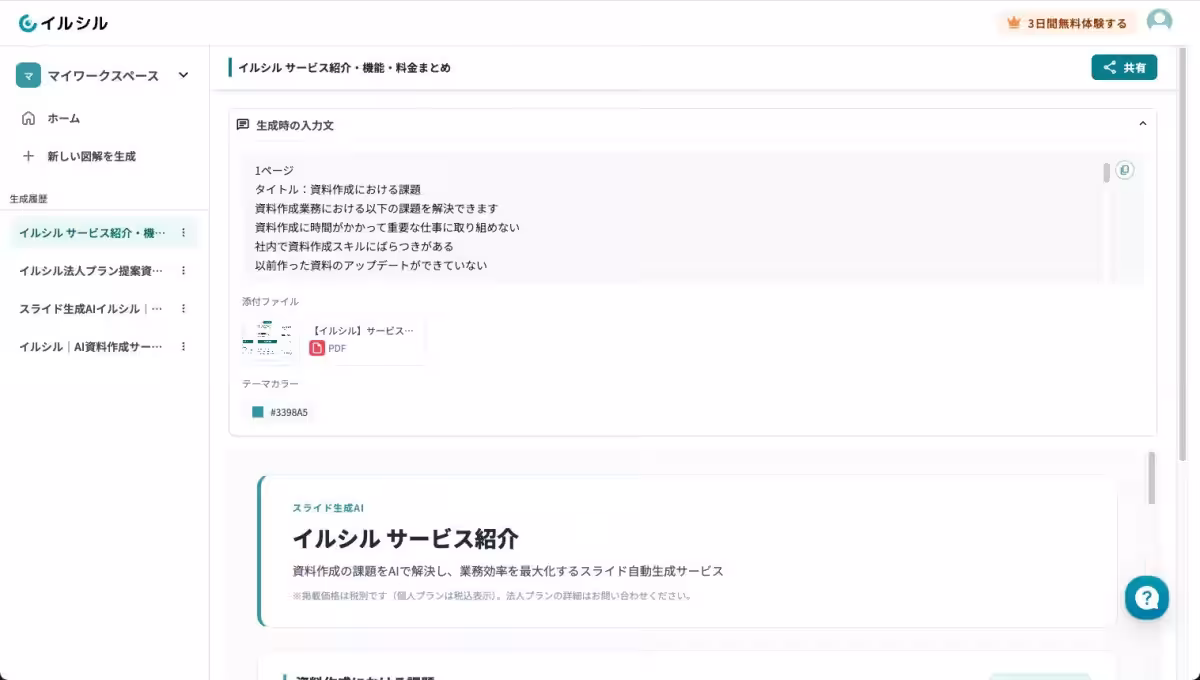Open more options for スライド生成AIイルシル history item
This screenshot has width=1200, height=680.
click(183, 308)
